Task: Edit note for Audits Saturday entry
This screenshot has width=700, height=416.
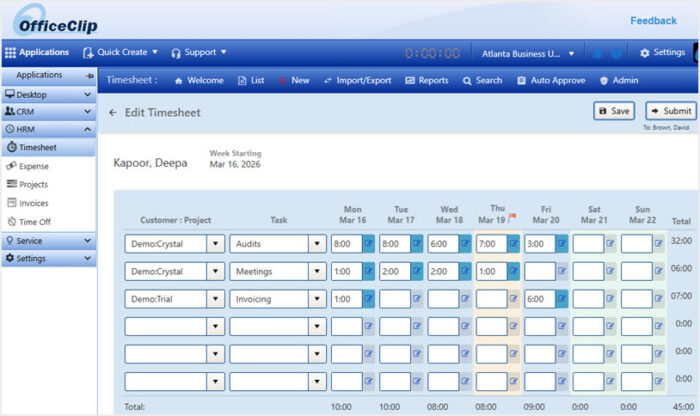Action: [610, 244]
